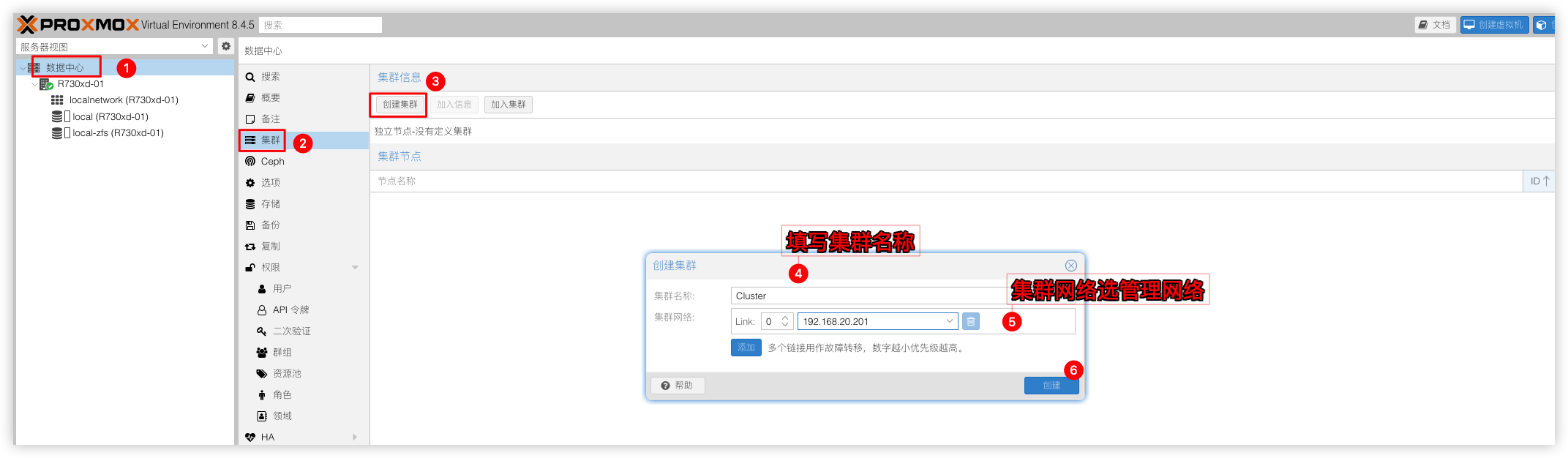Viewport: 1568px width, 458px height.
Task: Open the server view gear settings
Action: coord(226,46)
